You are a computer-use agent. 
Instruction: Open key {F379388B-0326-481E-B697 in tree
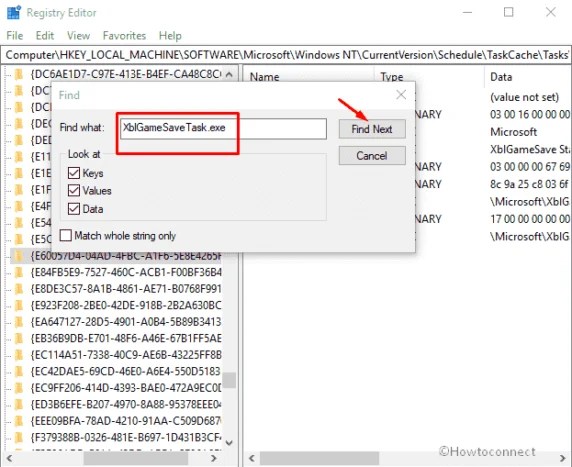click(126, 437)
